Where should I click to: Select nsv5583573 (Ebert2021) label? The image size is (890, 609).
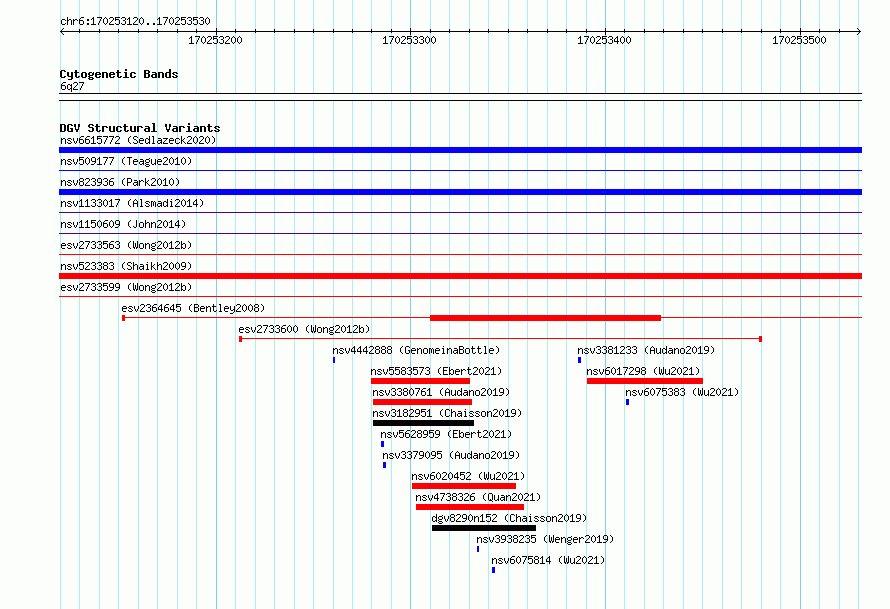[x=436, y=371]
